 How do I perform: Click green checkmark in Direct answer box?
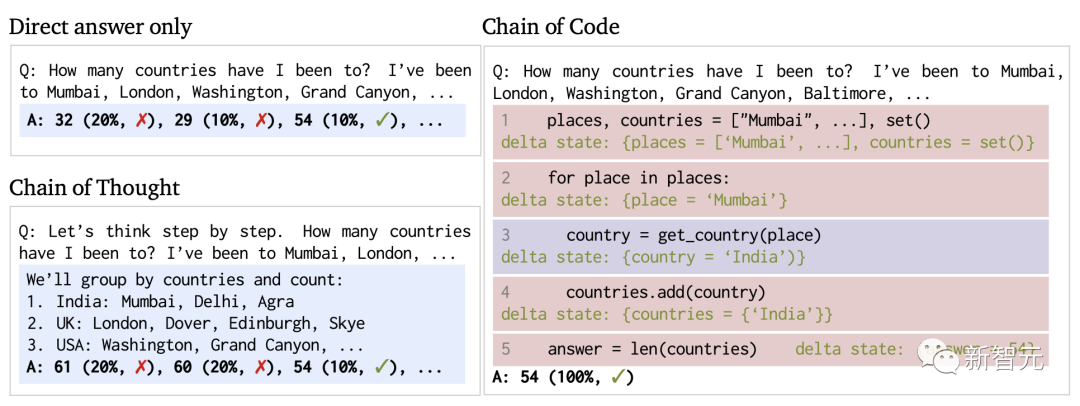click(x=382, y=121)
